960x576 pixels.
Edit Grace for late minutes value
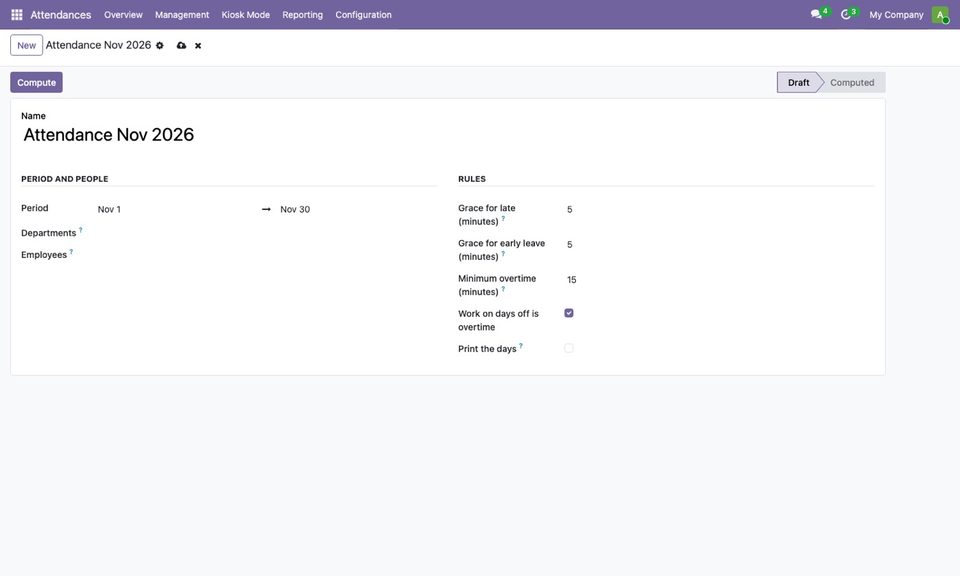719,209
